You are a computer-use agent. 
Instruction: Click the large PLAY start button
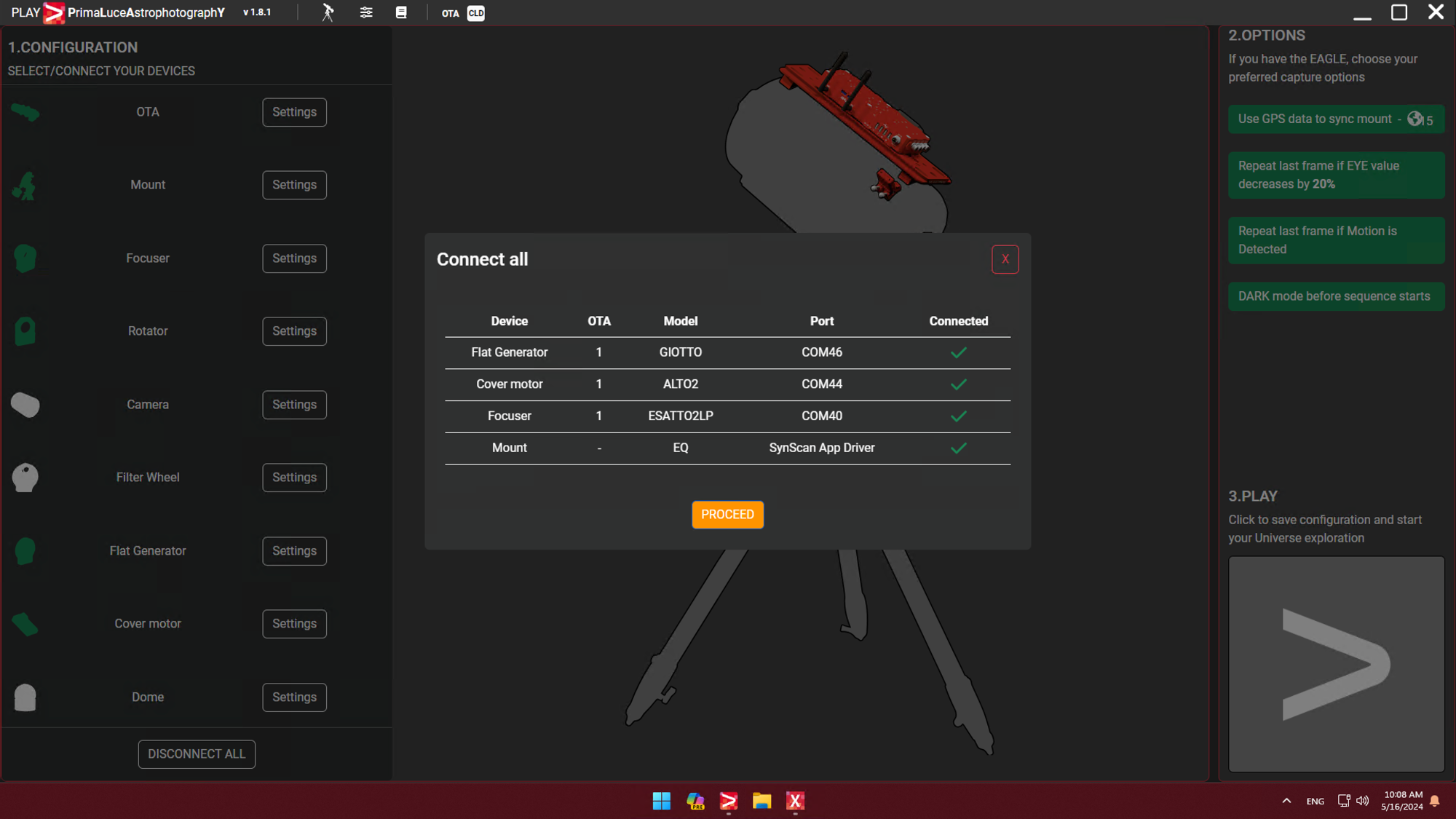1336,664
